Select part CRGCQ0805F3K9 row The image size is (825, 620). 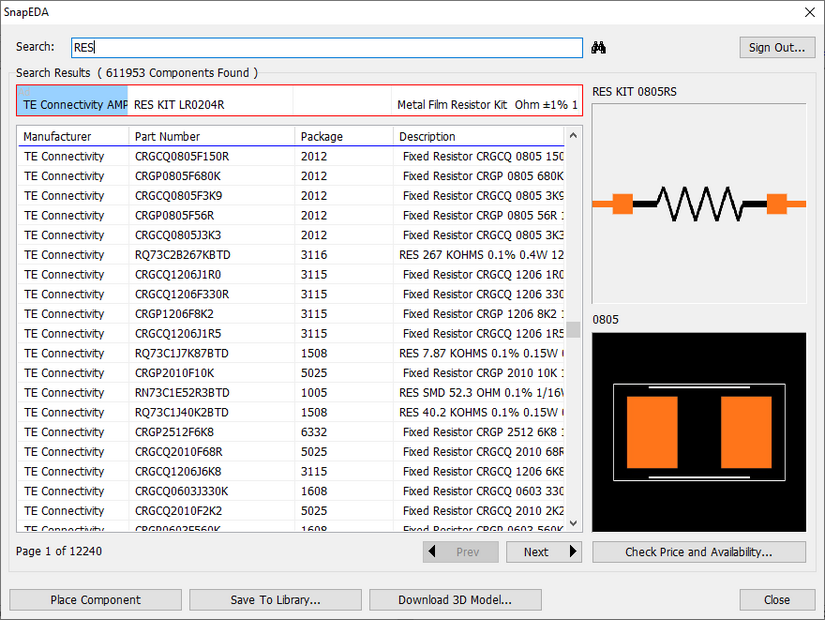coord(291,196)
